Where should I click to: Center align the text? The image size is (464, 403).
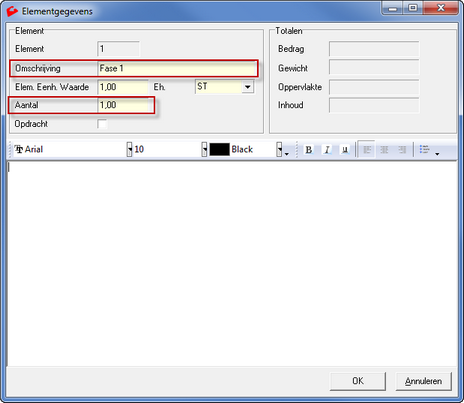(384, 149)
